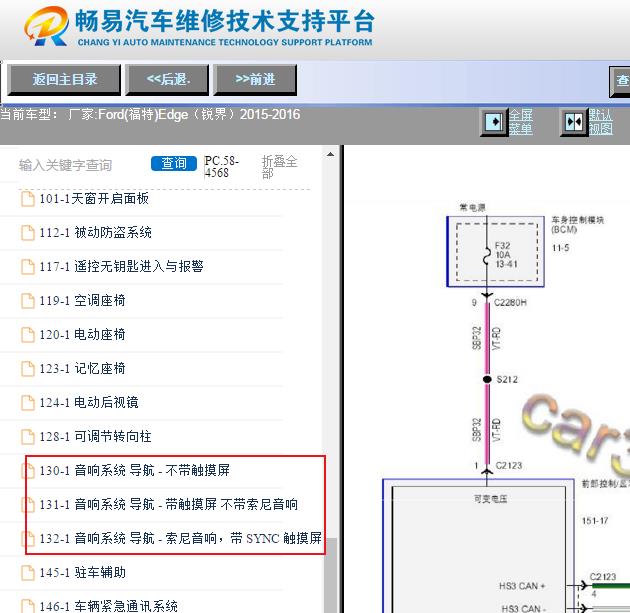
Task: Click the document icon beside 146-1
Action: (28, 606)
